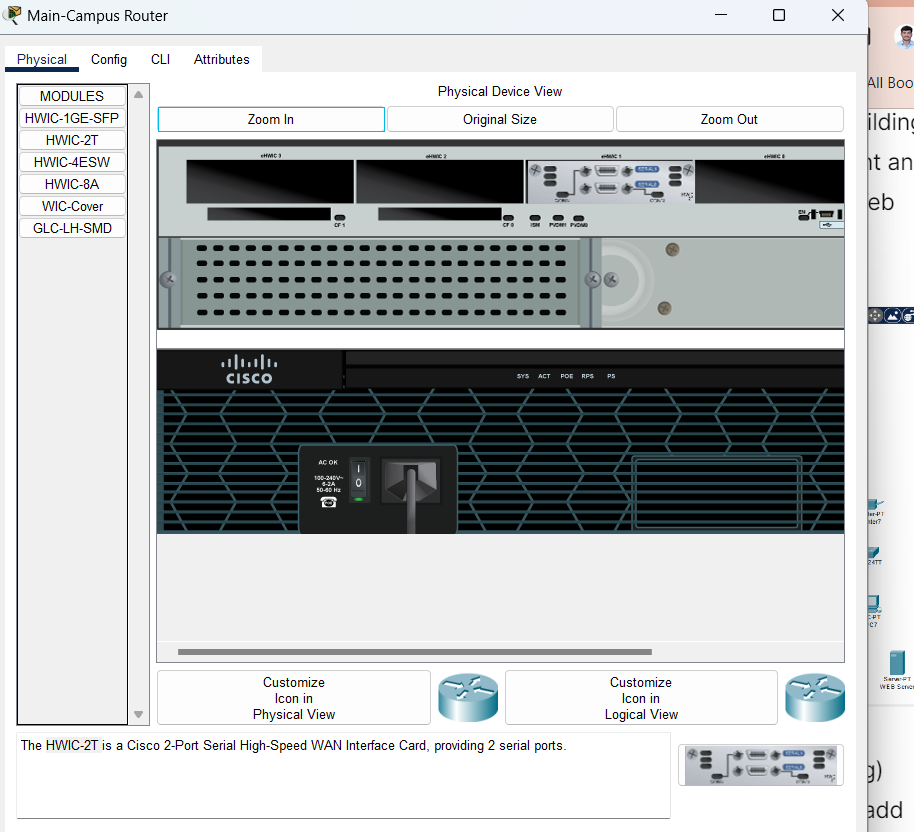Viewport: 914px width, 832px height.
Task: Close the Main-Campus Router window
Action: point(838,15)
